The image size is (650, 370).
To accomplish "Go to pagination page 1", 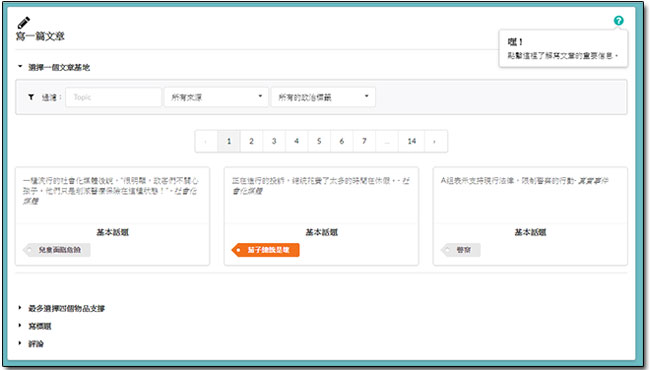I will 229,141.
